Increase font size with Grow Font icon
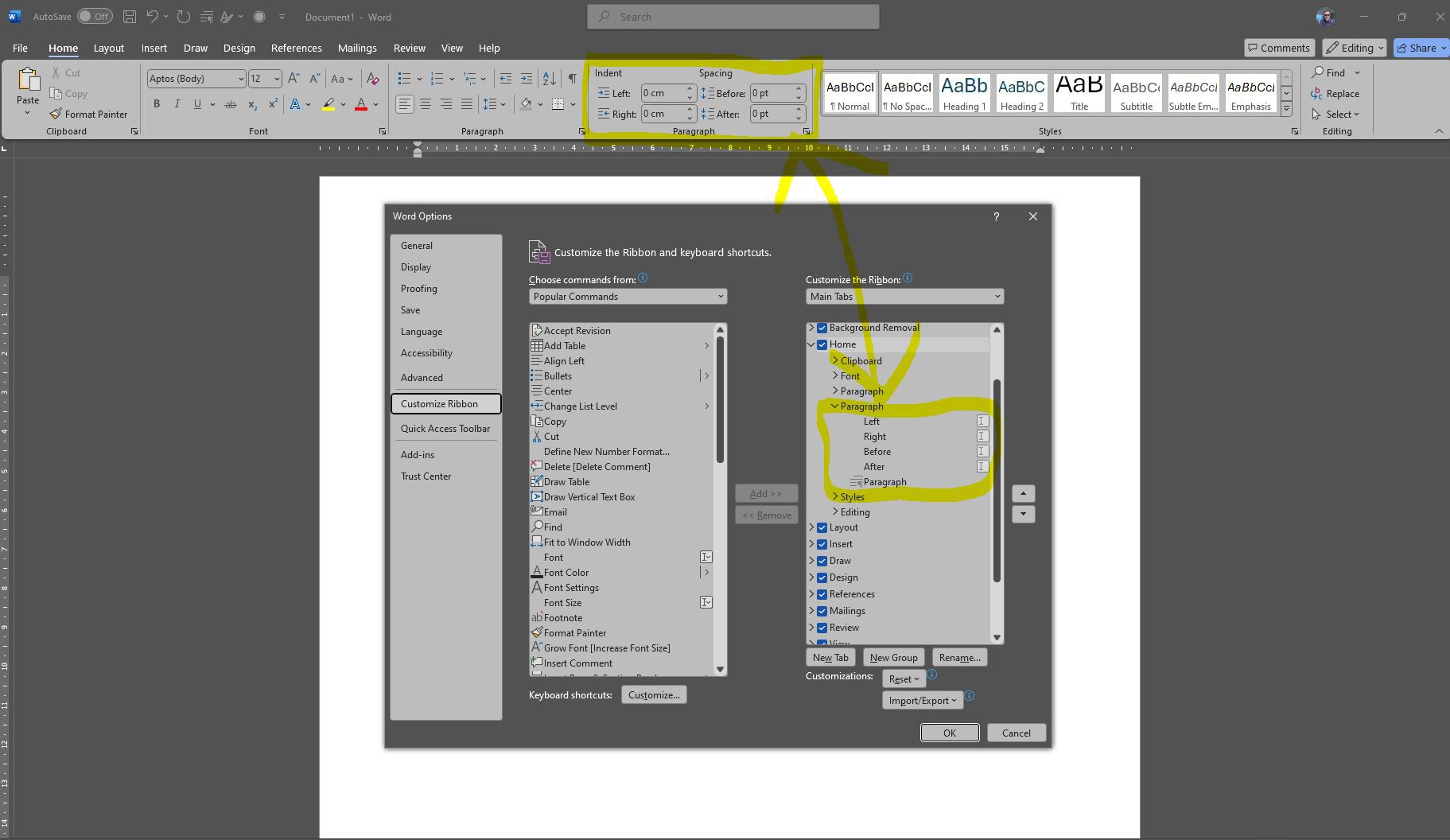This screenshot has height=840, width=1450. click(293, 78)
